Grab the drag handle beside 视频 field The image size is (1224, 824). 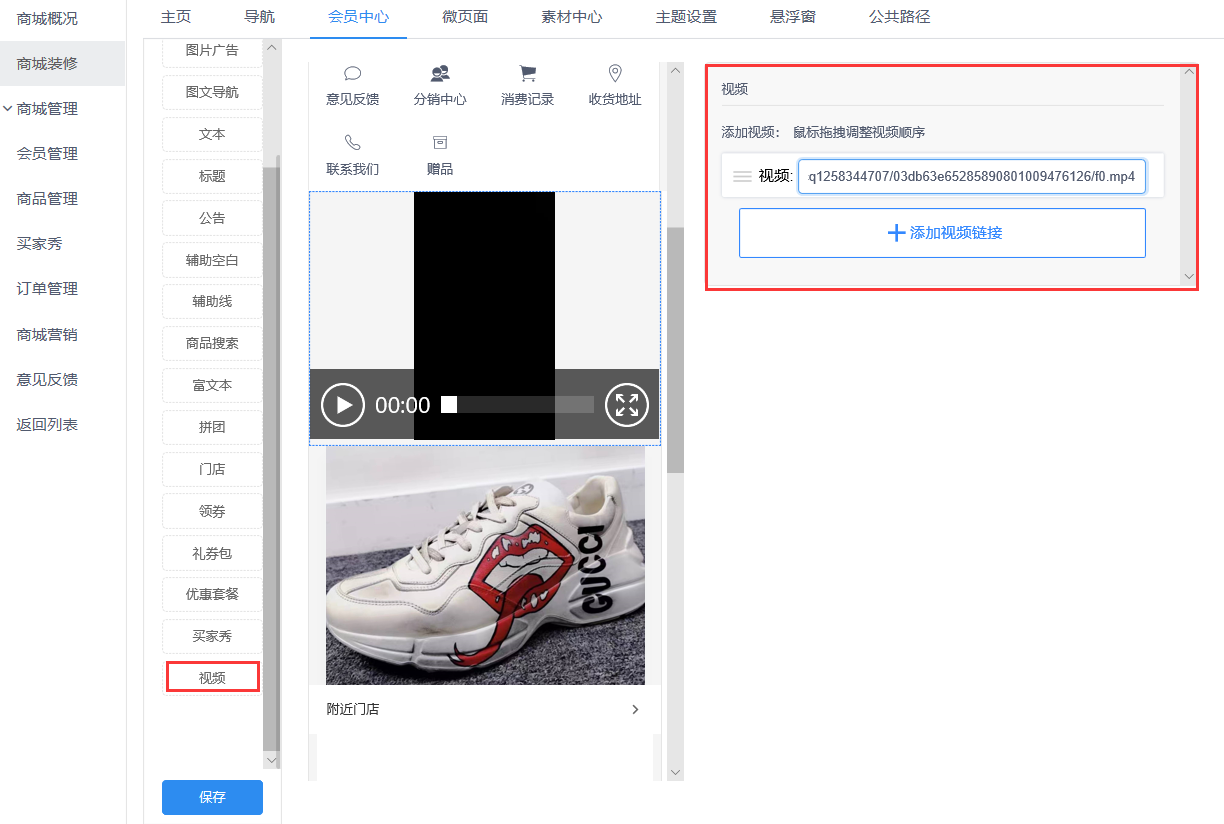point(742,177)
